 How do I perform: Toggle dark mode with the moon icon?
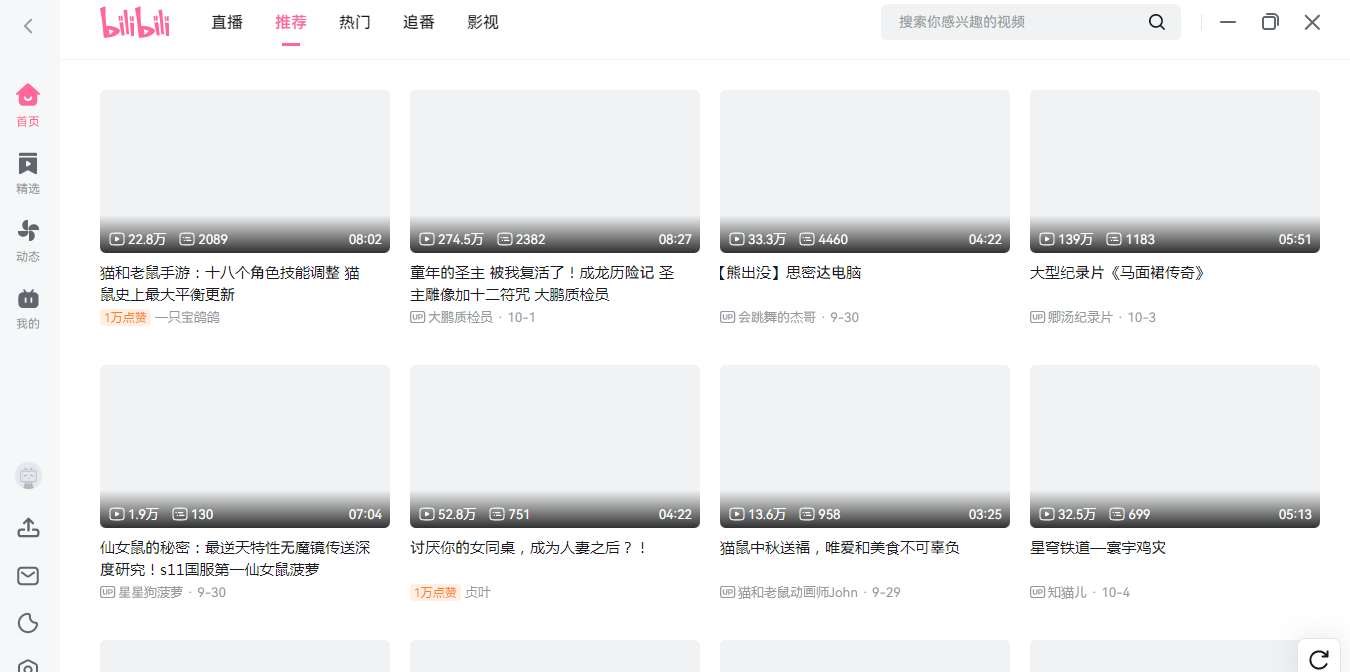click(x=28, y=623)
